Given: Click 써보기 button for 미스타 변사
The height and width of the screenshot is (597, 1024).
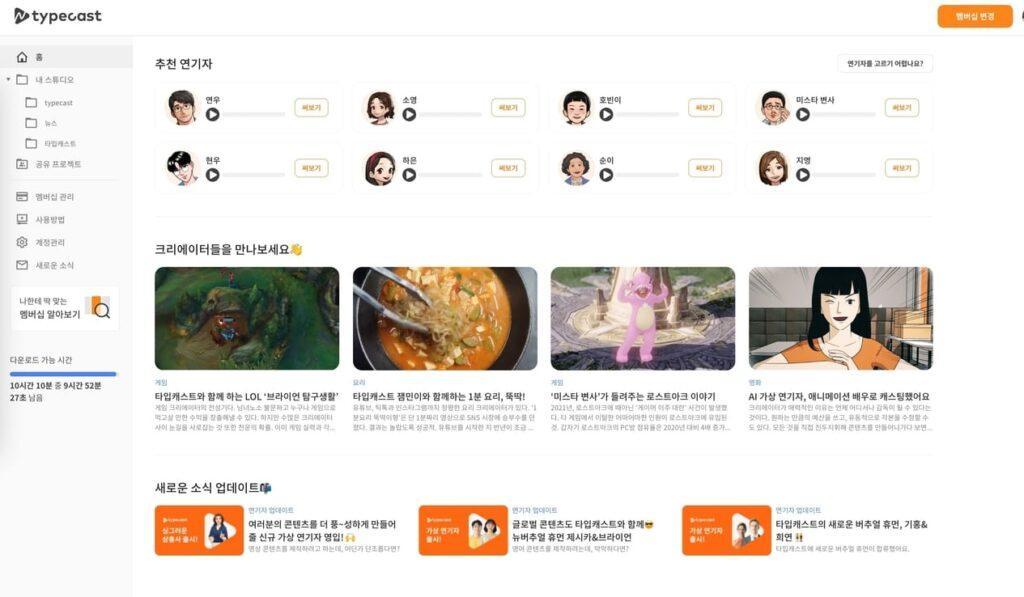Looking at the screenshot, I should point(902,108).
